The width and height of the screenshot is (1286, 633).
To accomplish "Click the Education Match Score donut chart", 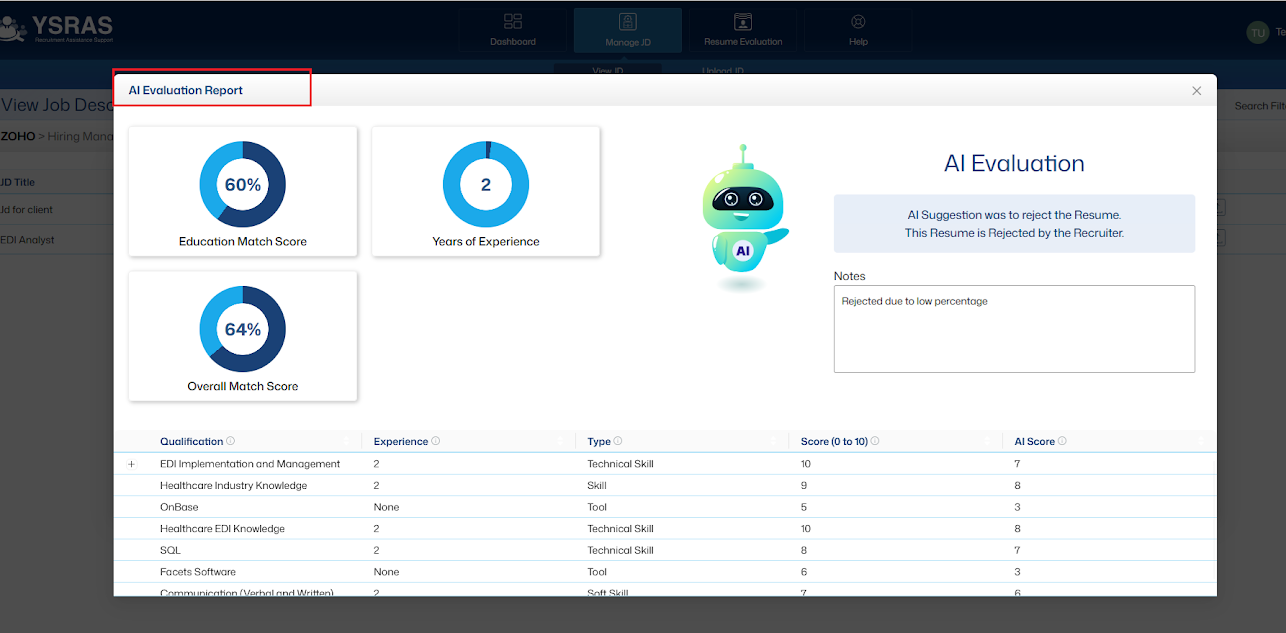I will (242, 184).
